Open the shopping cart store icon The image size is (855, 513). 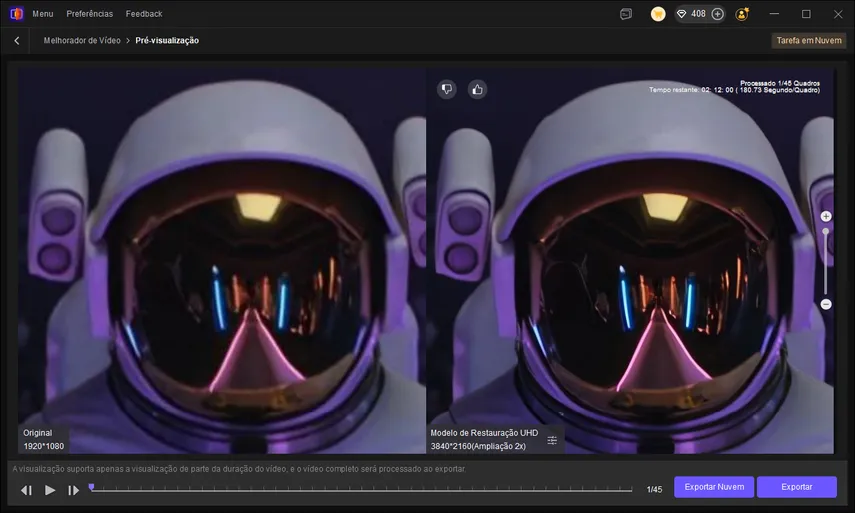pyautogui.click(x=658, y=14)
